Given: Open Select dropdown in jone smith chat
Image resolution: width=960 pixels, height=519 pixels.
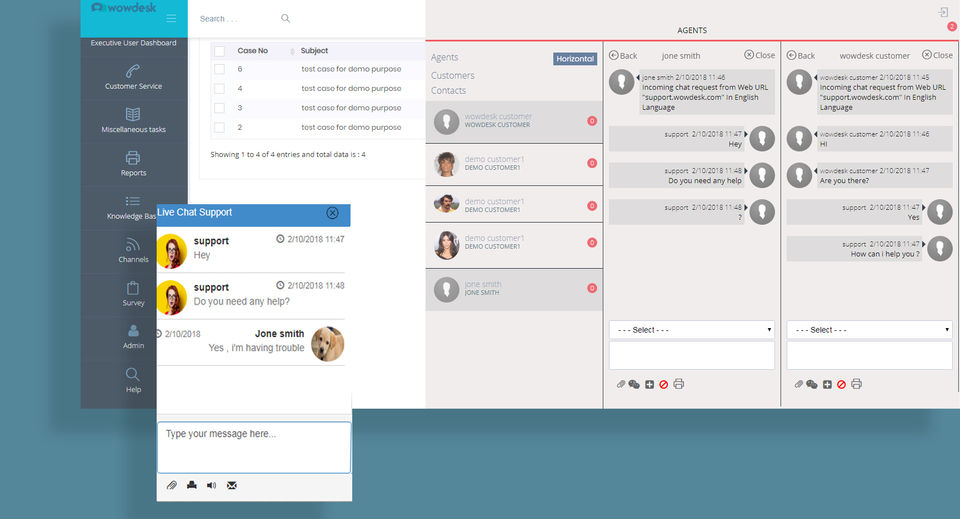Looking at the screenshot, I should [x=692, y=330].
